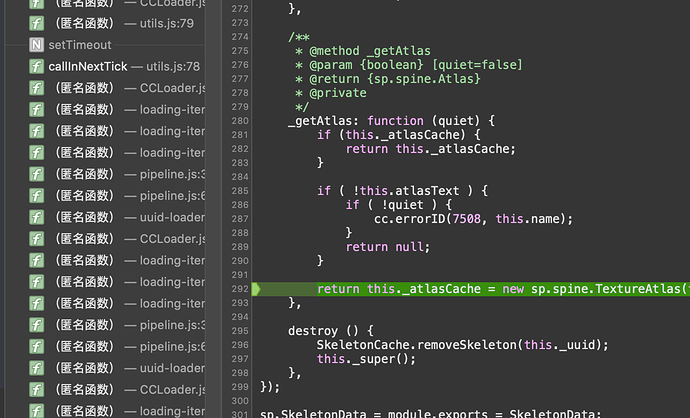Click gutter line number 288

[240, 233]
